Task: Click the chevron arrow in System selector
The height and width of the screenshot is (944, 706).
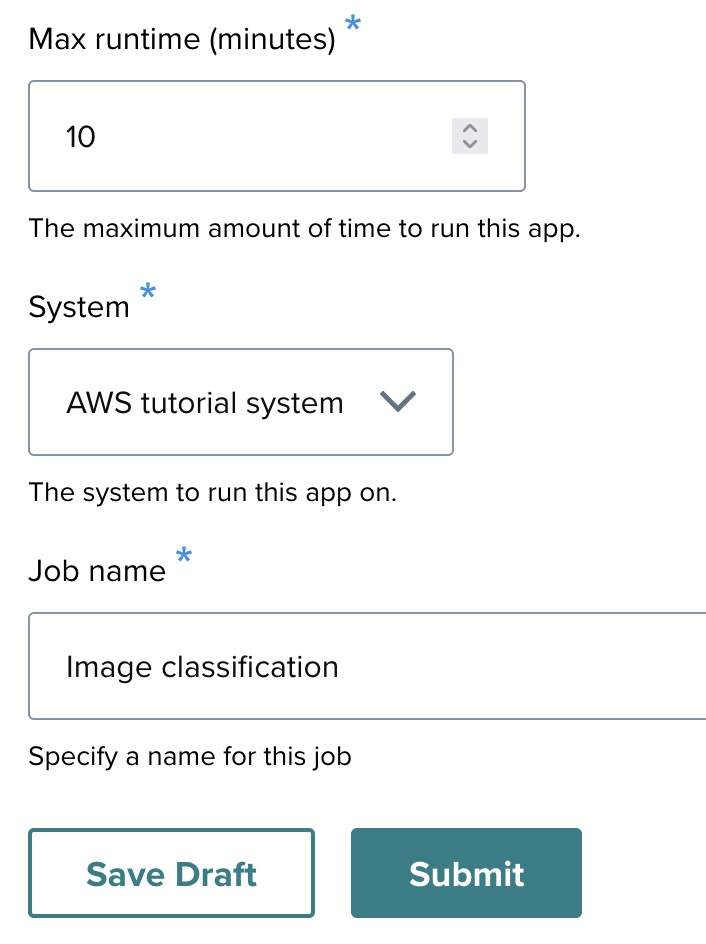Action: [x=398, y=402]
